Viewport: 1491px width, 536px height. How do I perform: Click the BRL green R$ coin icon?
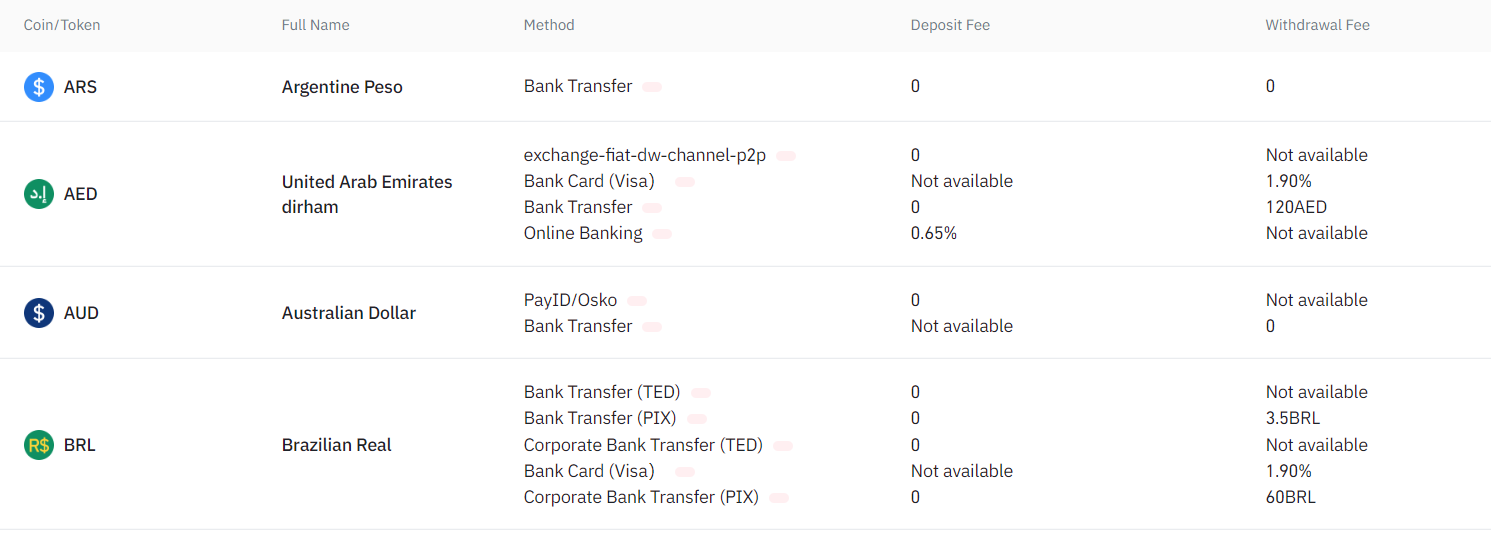pyautogui.click(x=39, y=445)
